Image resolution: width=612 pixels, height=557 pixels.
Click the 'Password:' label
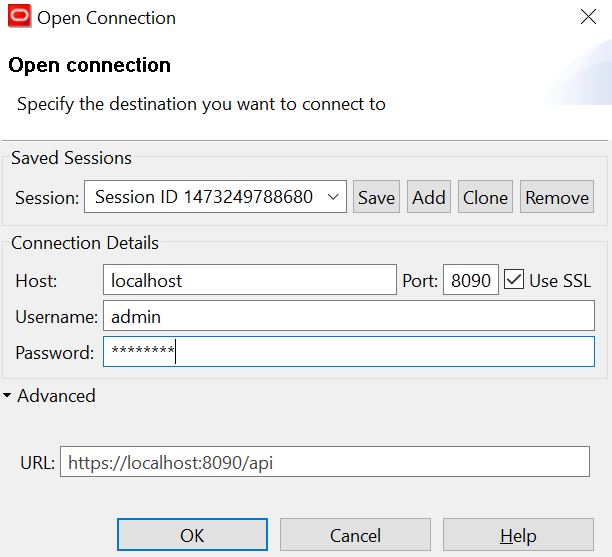point(55,353)
